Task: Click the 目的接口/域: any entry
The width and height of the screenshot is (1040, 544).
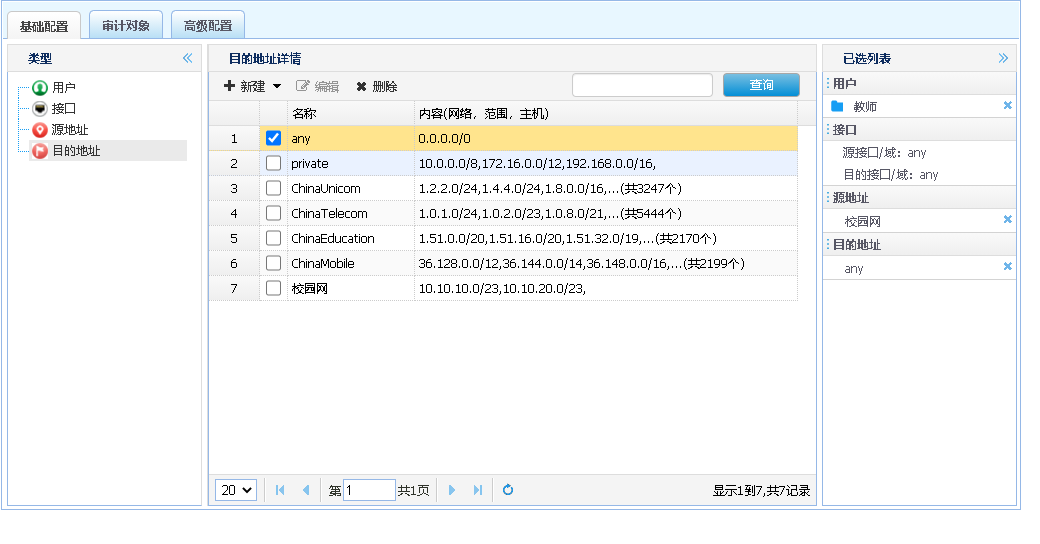Action: click(x=891, y=174)
